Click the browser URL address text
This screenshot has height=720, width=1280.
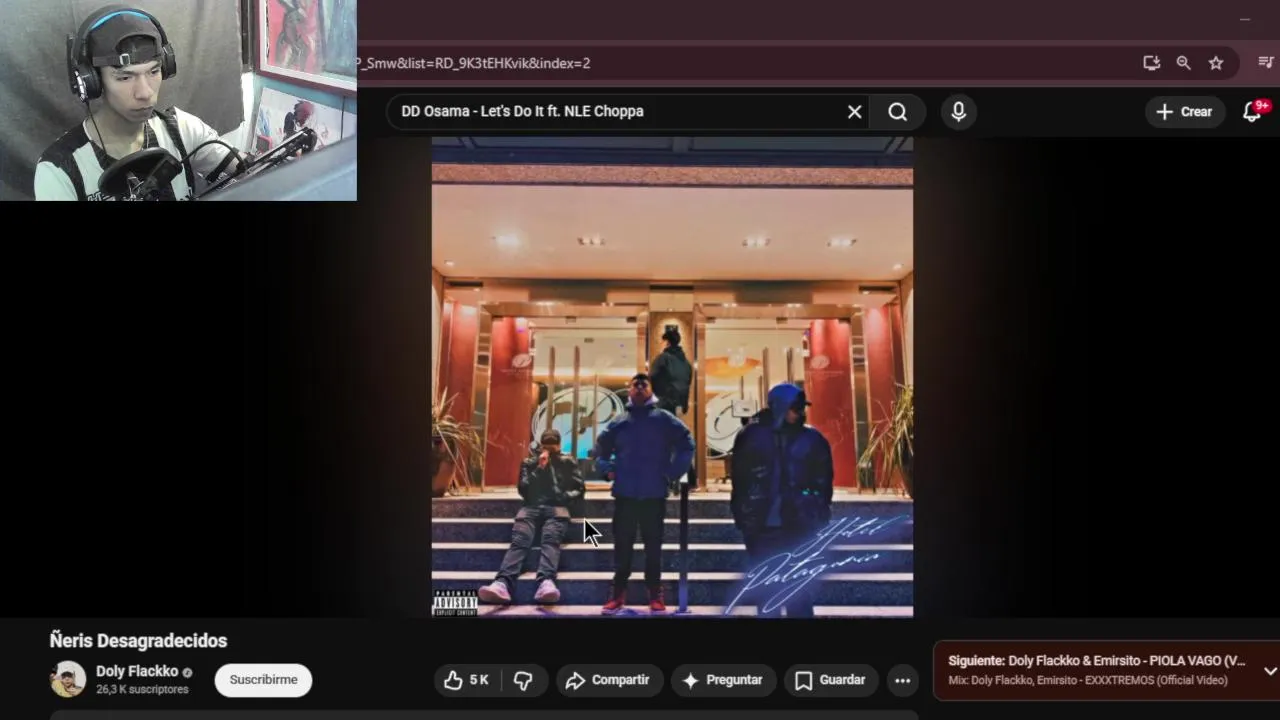click(x=474, y=63)
